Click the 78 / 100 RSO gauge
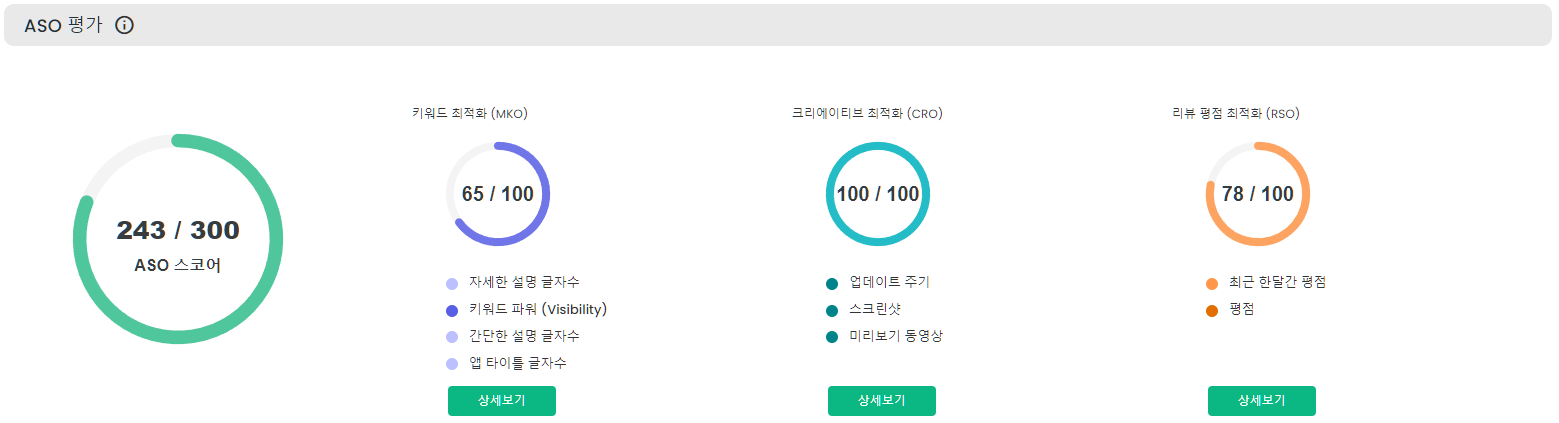 tap(1258, 194)
